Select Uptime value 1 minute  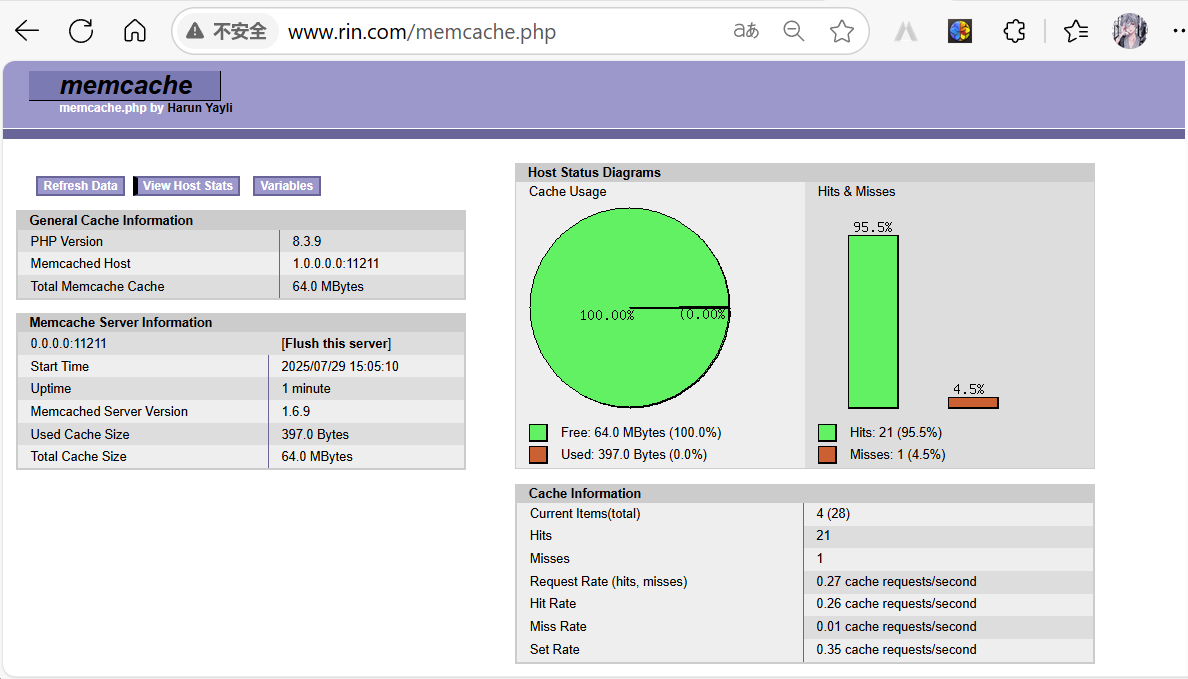[306, 388]
